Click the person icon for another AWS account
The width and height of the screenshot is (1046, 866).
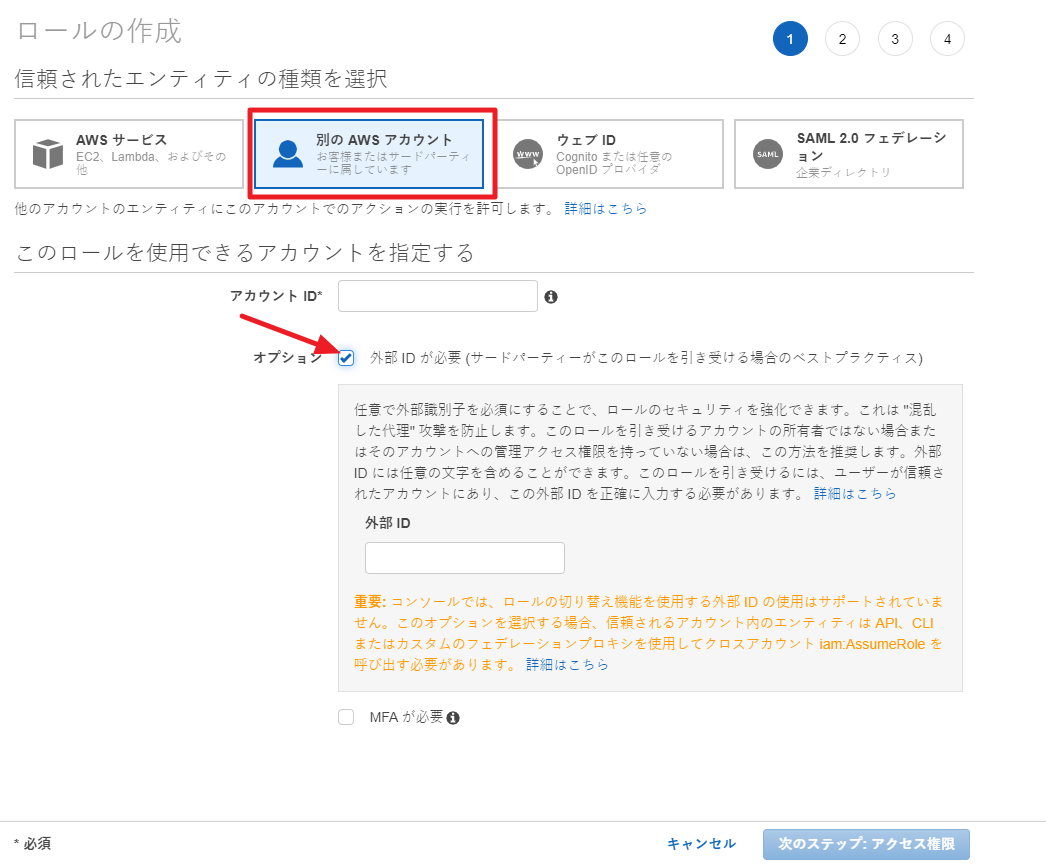[288, 153]
